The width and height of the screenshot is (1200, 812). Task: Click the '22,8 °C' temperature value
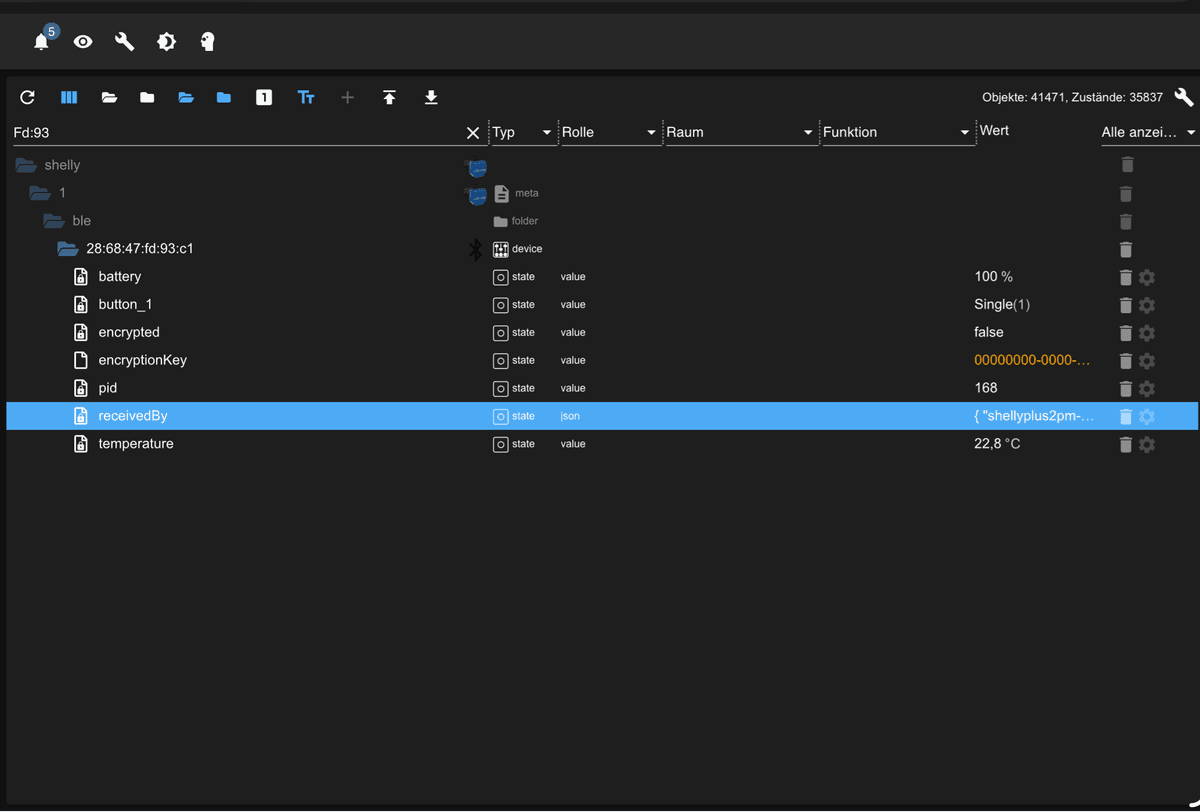tap(997, 444)
